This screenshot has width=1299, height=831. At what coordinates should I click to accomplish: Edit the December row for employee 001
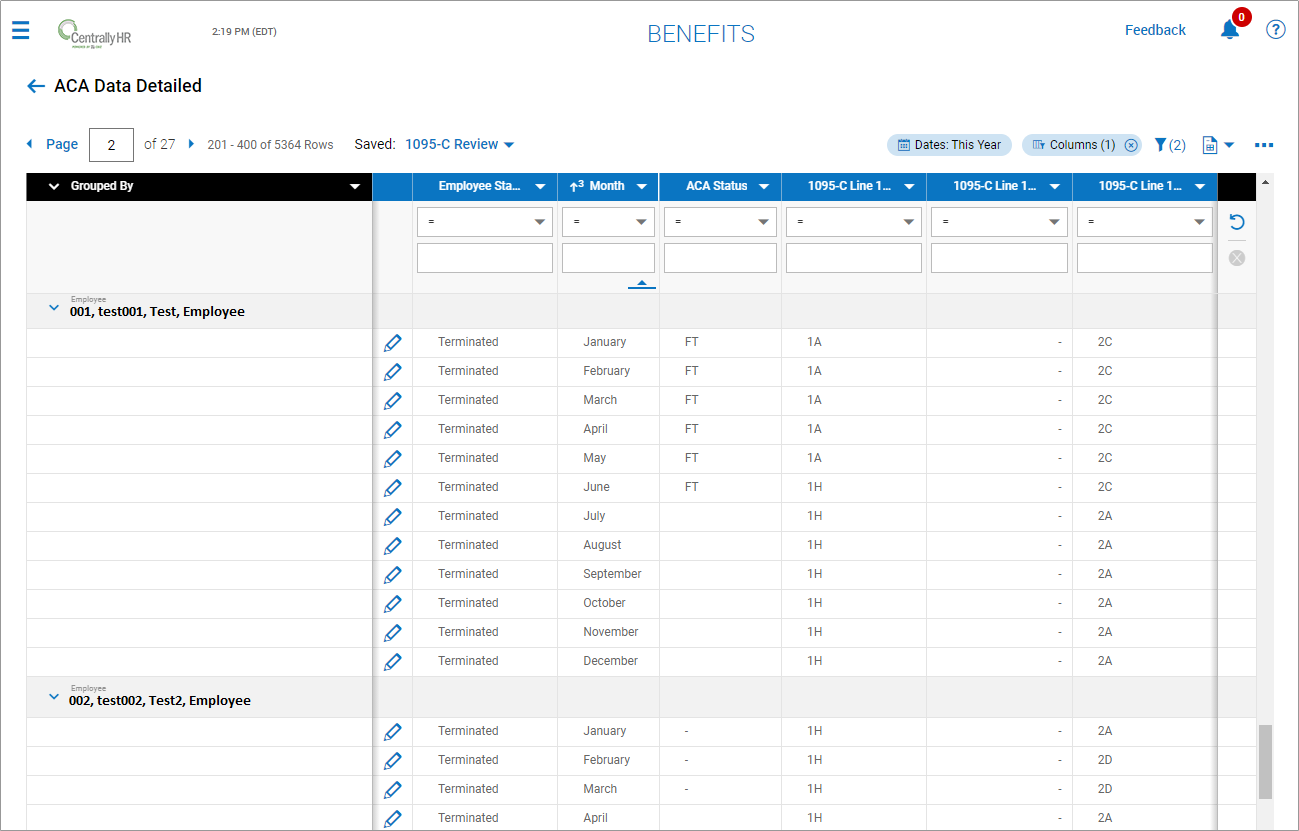coord(393,662)
